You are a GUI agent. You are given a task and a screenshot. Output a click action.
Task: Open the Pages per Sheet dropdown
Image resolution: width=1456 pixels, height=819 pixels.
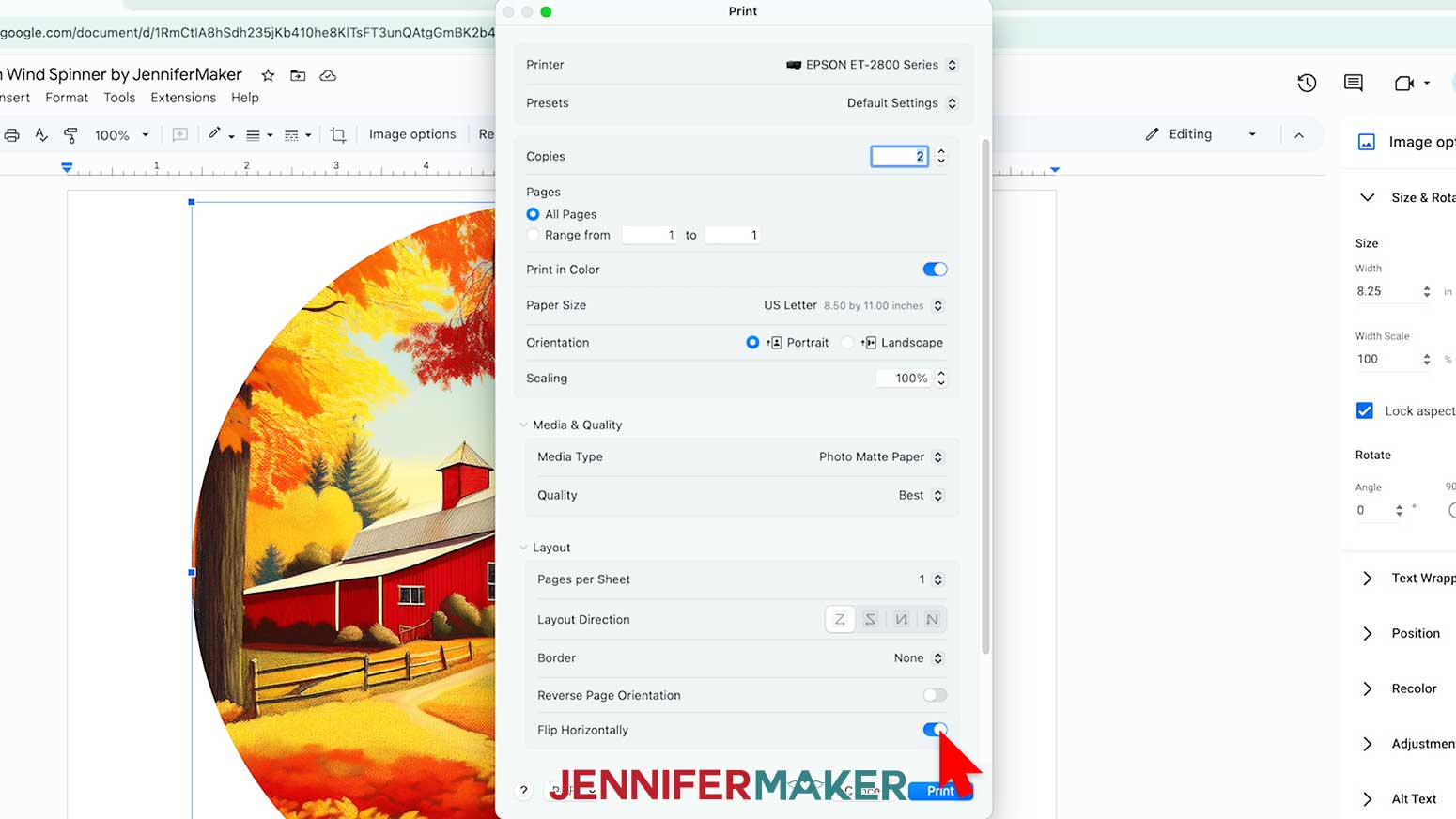click(930, 579)
